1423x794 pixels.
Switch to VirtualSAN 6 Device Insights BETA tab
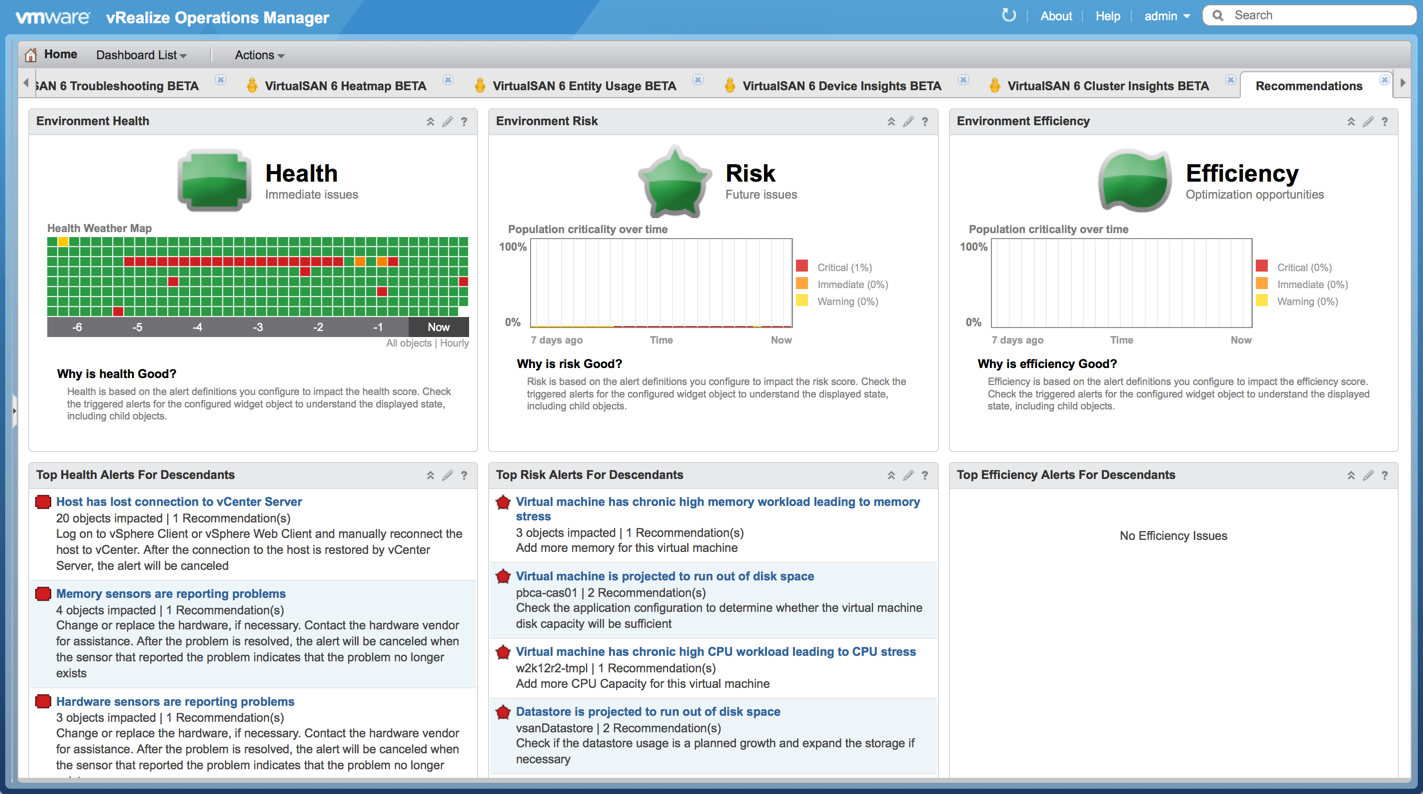click(842, 86)
